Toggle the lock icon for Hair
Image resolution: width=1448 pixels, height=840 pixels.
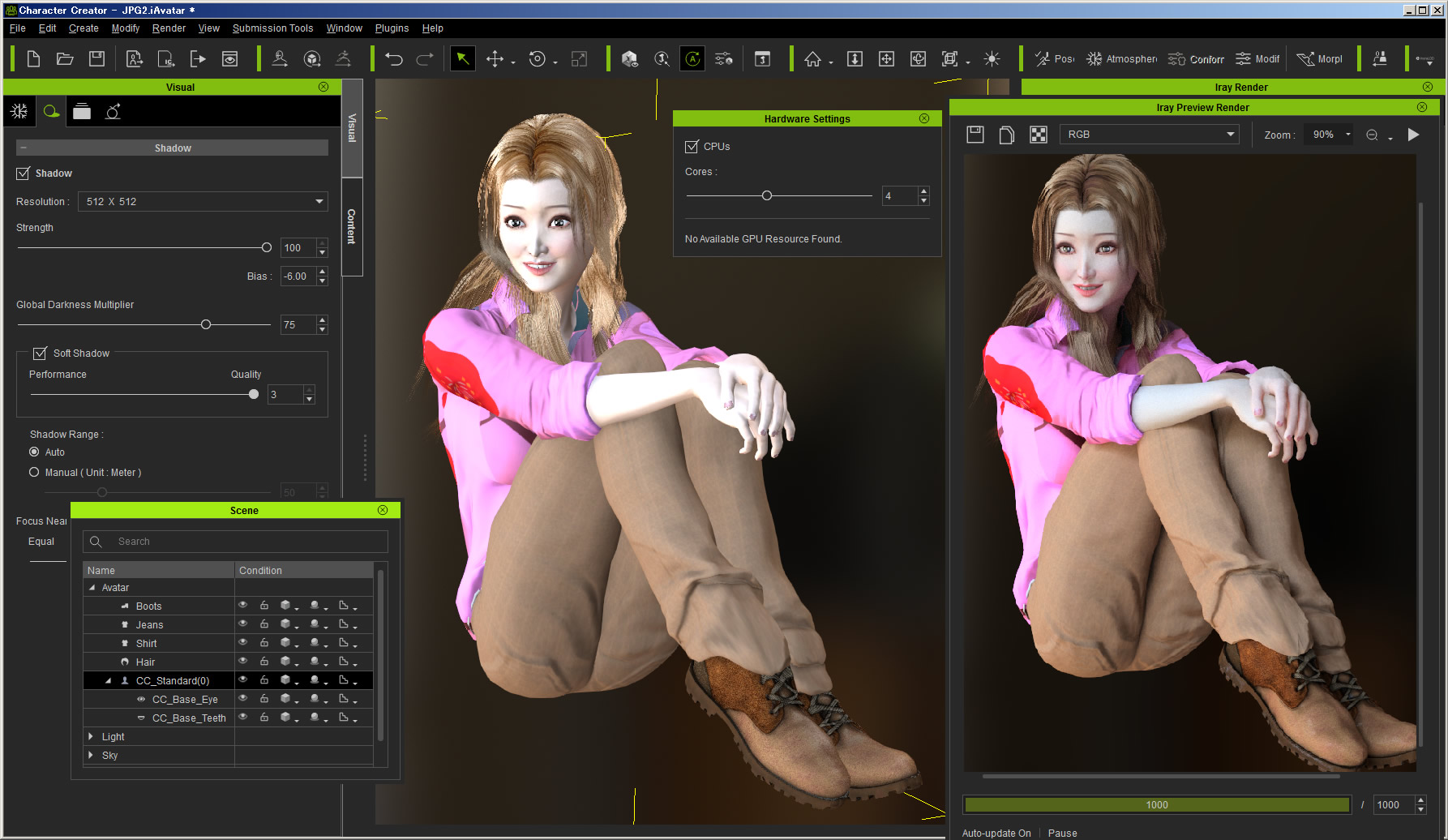[x=264, y=661]
